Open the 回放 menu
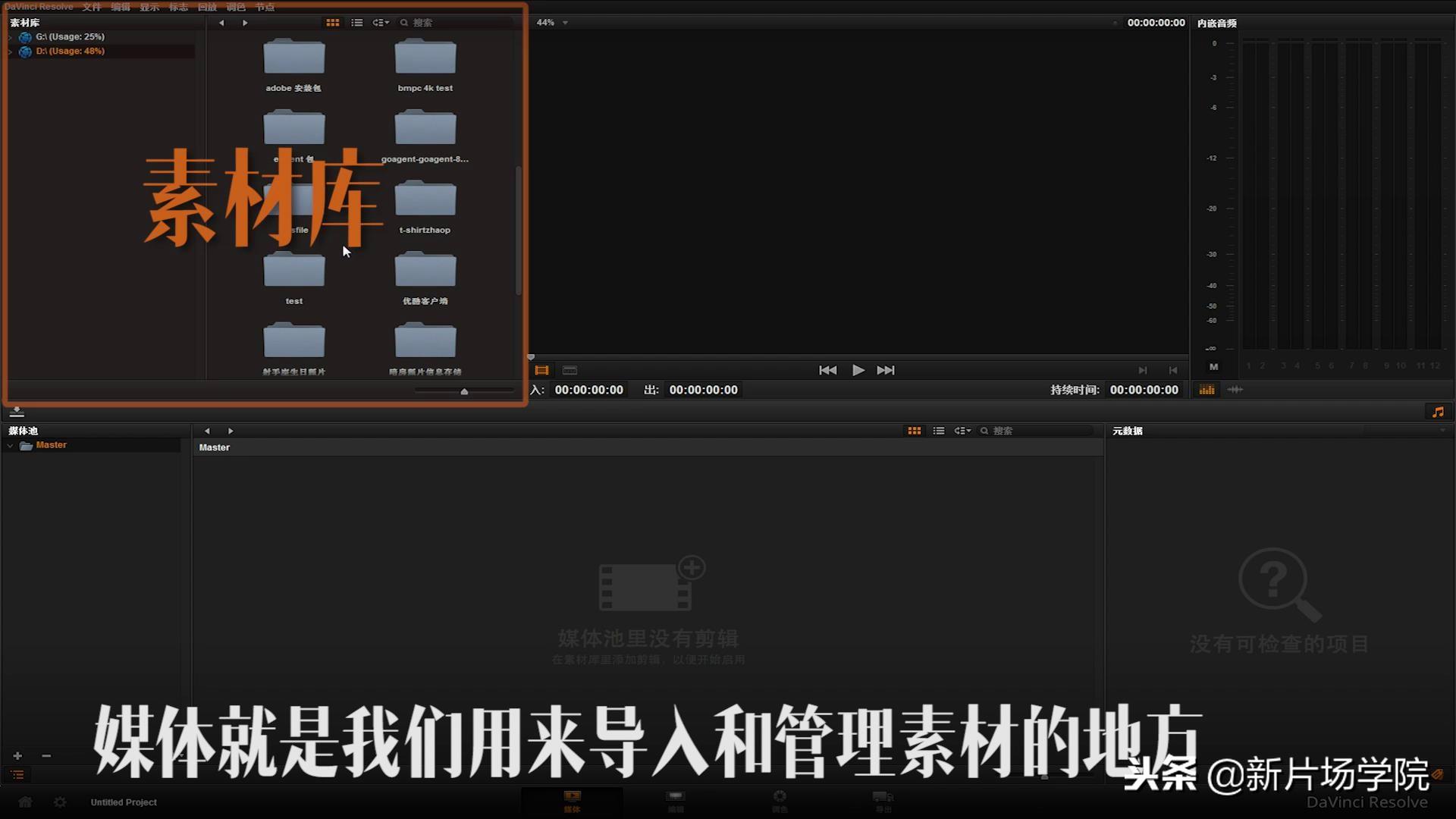 (207, 7)
